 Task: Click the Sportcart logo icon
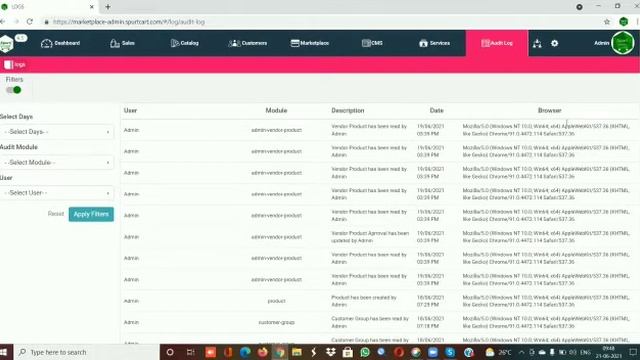[7, 44]
